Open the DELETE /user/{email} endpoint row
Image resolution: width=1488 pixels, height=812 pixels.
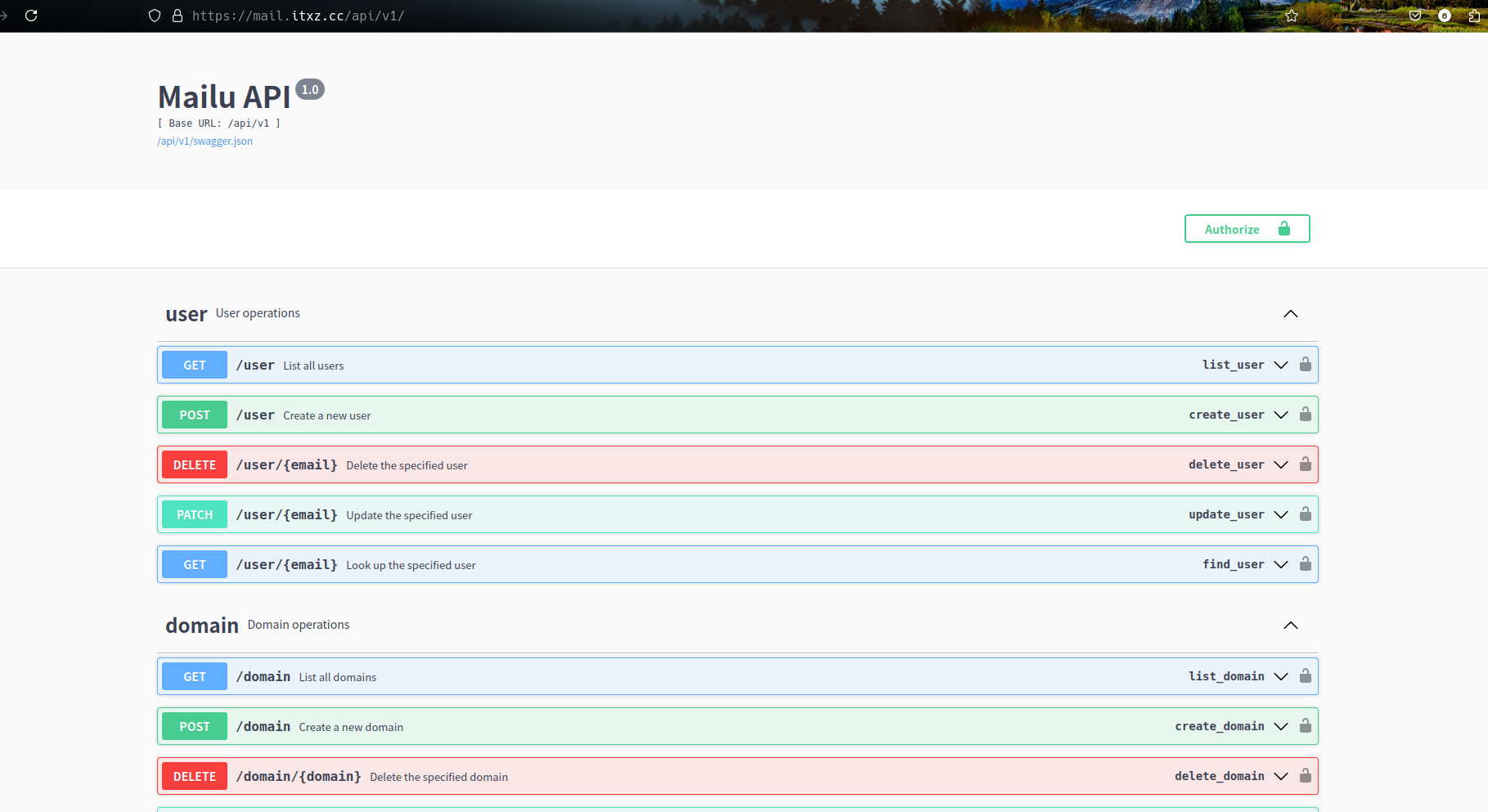(737, 464)
